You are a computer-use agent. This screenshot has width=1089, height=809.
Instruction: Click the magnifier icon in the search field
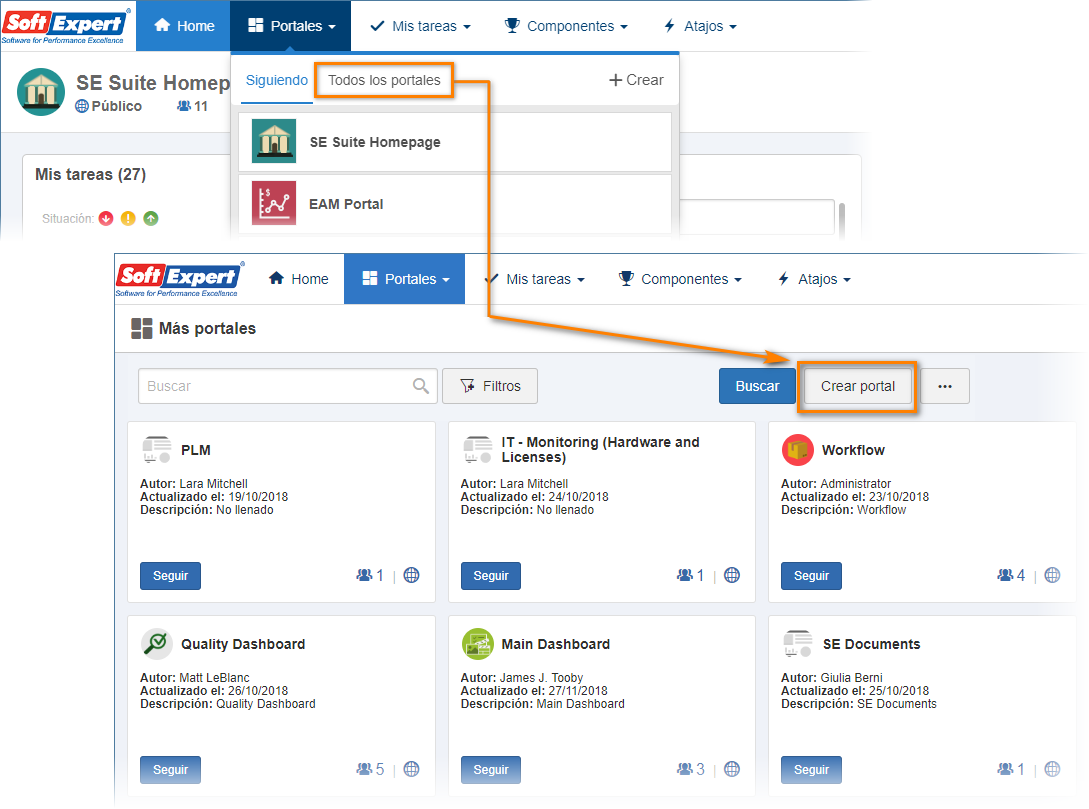tap(421, 386)
